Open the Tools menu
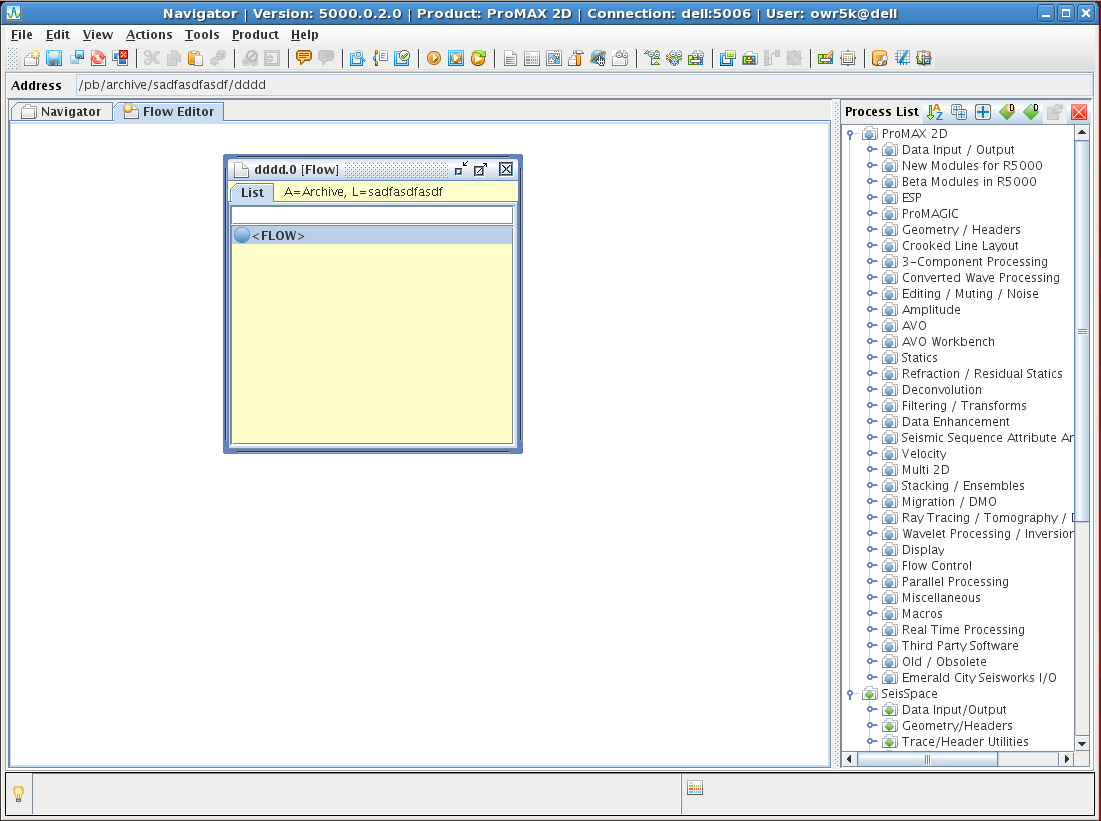 click(202, 34)
